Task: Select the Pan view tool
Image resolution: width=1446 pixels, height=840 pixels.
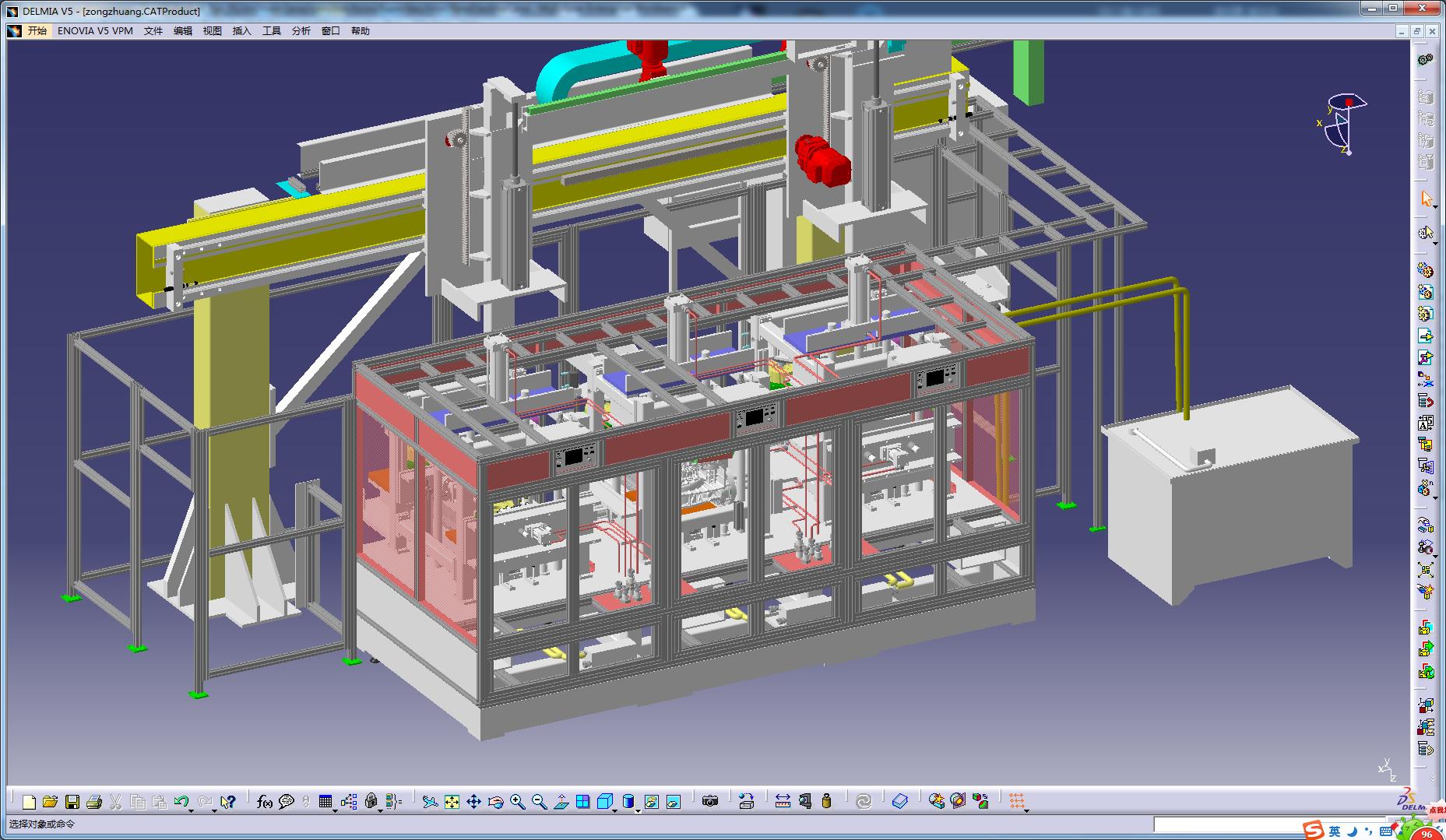Action: pyautogui.click(x=473, y=802)
